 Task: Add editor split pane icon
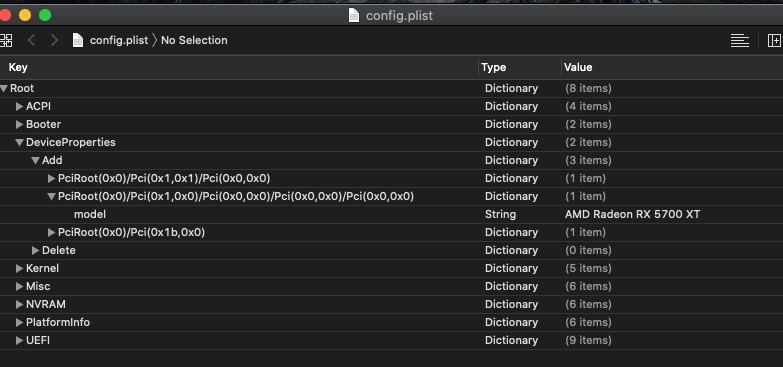[x=775, y=40]
